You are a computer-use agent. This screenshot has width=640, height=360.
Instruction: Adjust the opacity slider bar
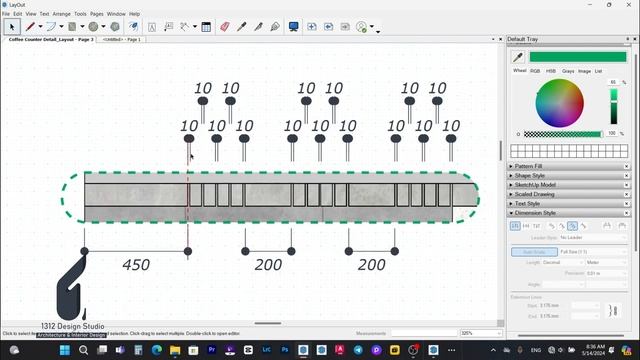[563, 134]
